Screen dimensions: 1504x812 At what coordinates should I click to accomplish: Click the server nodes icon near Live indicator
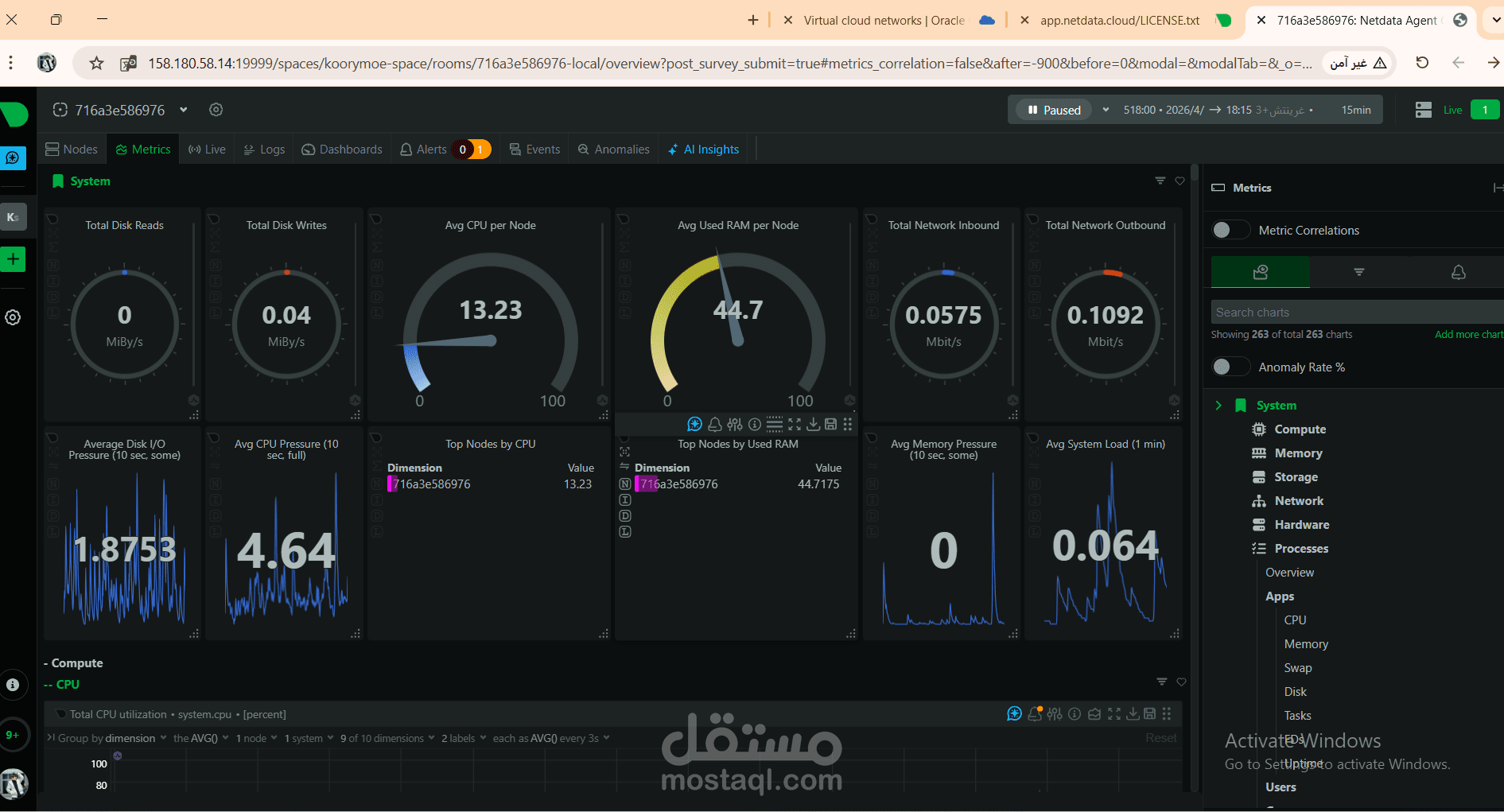[x=1424, y=110]
